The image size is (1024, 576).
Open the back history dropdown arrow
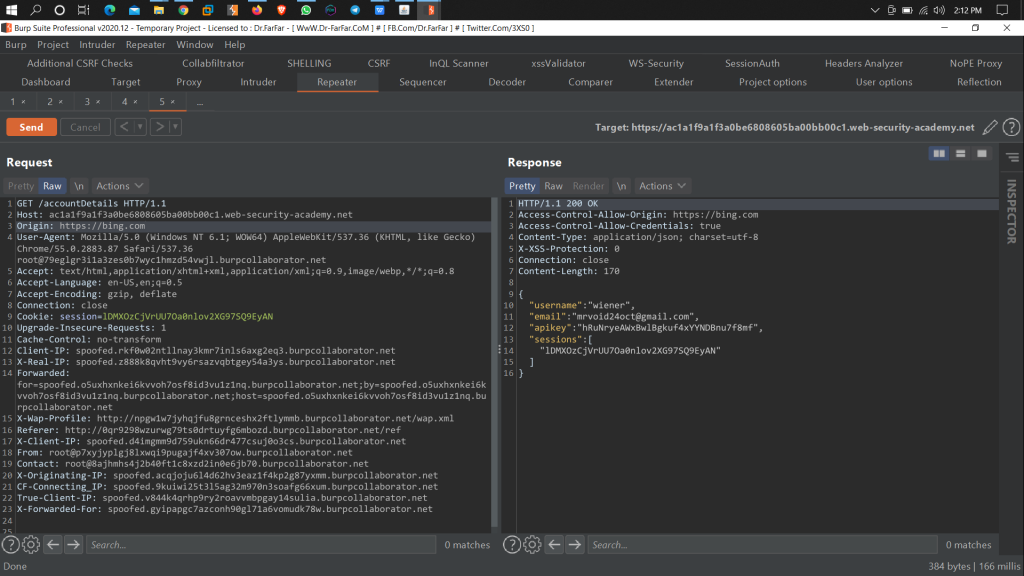(x=140, y=127)
